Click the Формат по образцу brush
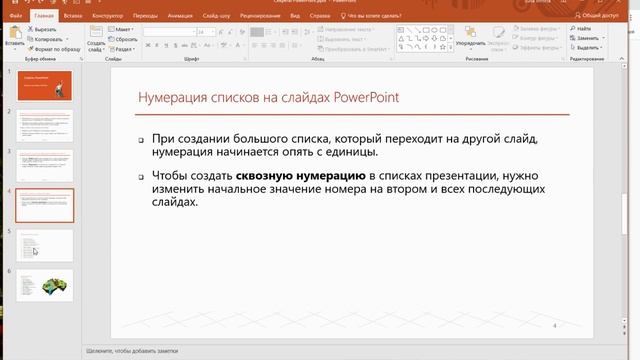This screenshot has width=640, height=360. click(54, 49)
